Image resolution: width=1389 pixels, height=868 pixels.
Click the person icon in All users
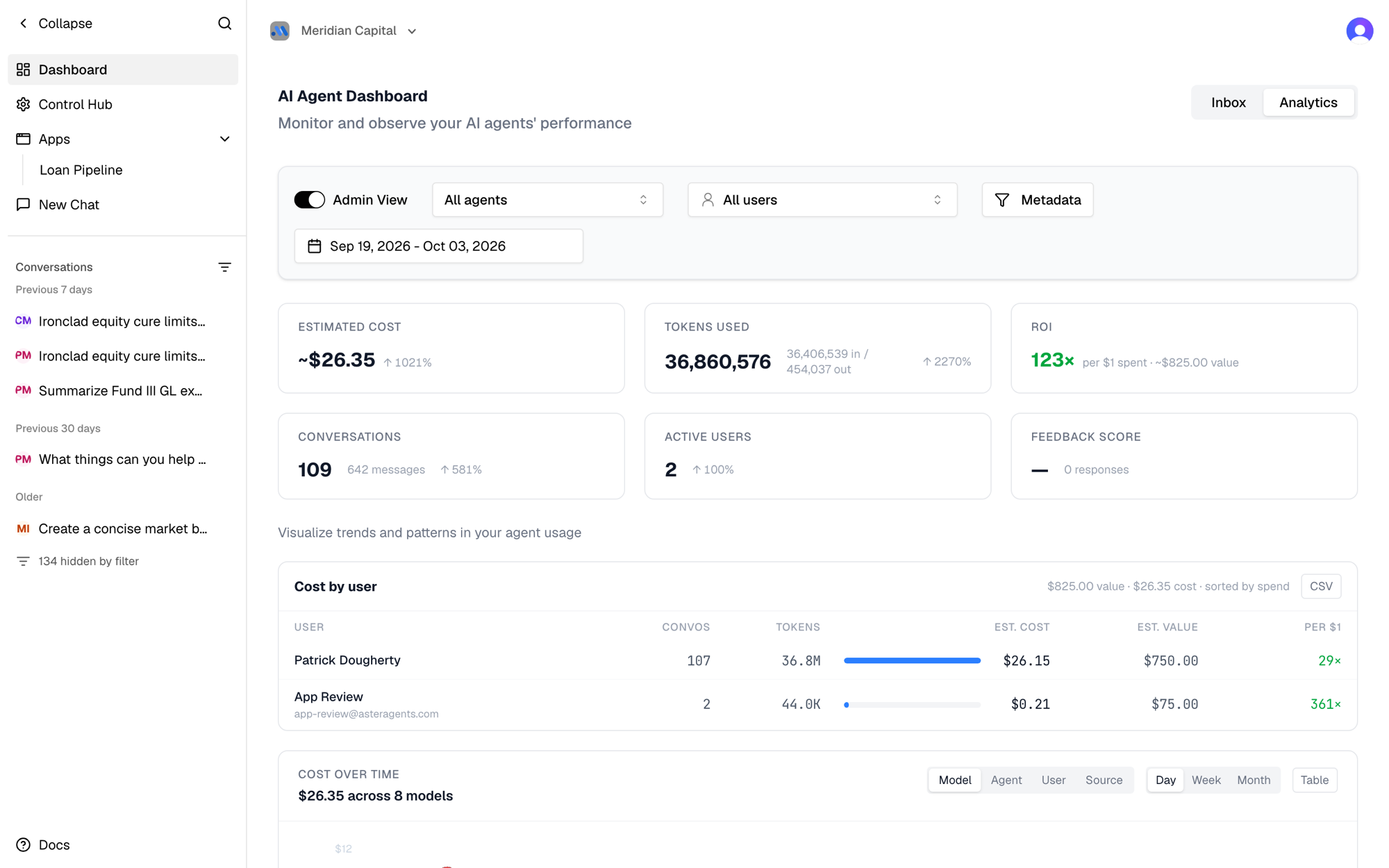click(708, 200)
